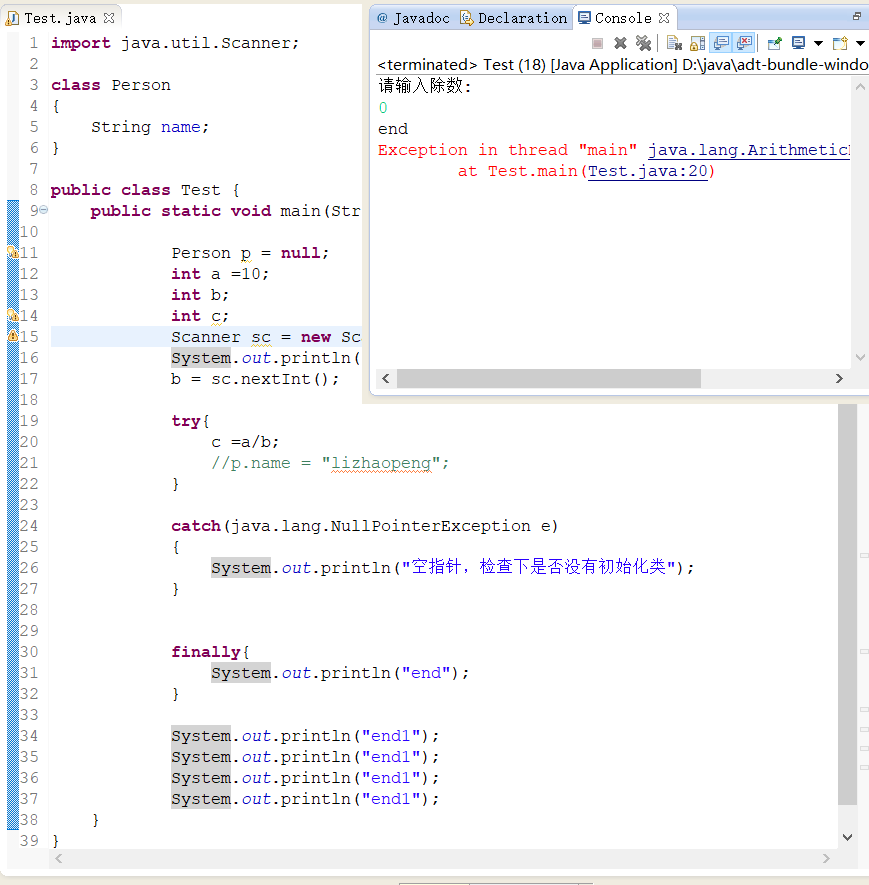869x885 pixels.
Task: Open the Display Selected Console dropdown
Action: 818,42
